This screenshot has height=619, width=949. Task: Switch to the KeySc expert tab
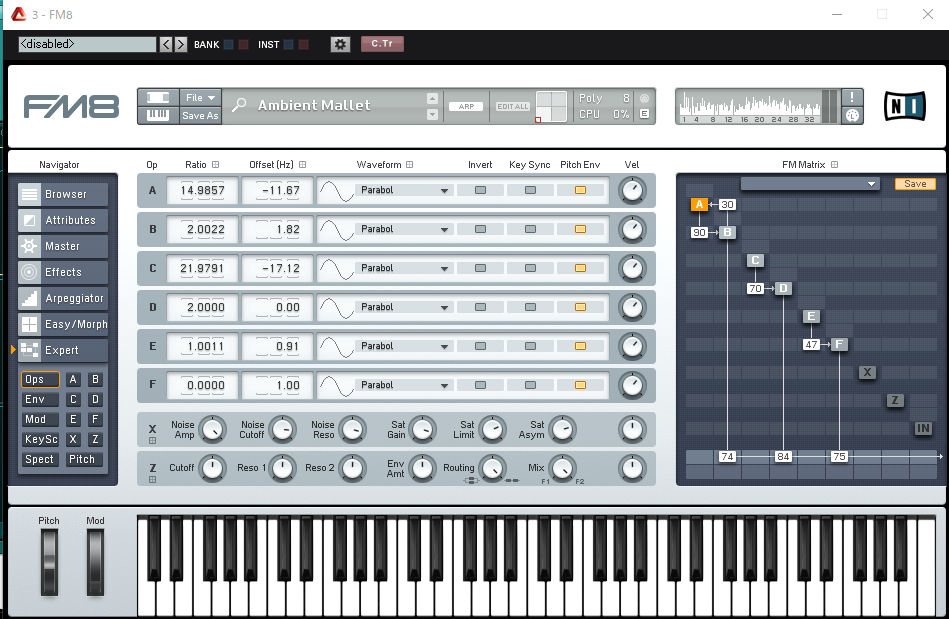[x=40, y=439]
